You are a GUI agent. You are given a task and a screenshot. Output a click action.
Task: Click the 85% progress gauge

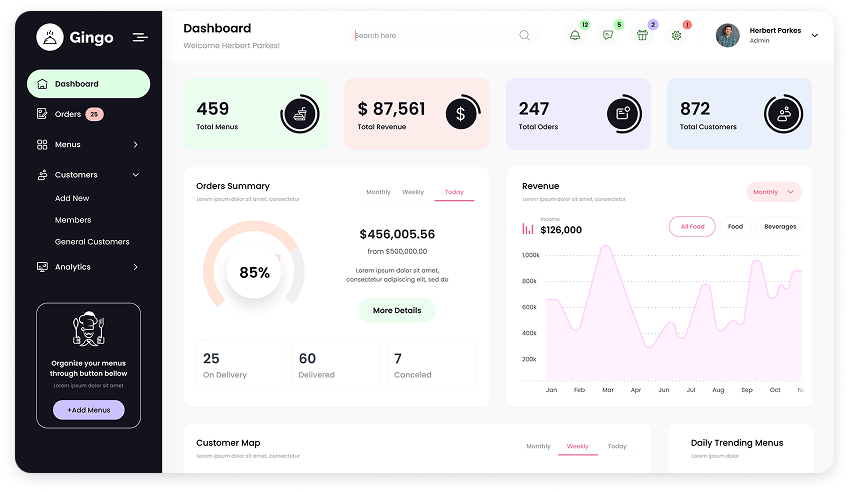pos(254,265)
